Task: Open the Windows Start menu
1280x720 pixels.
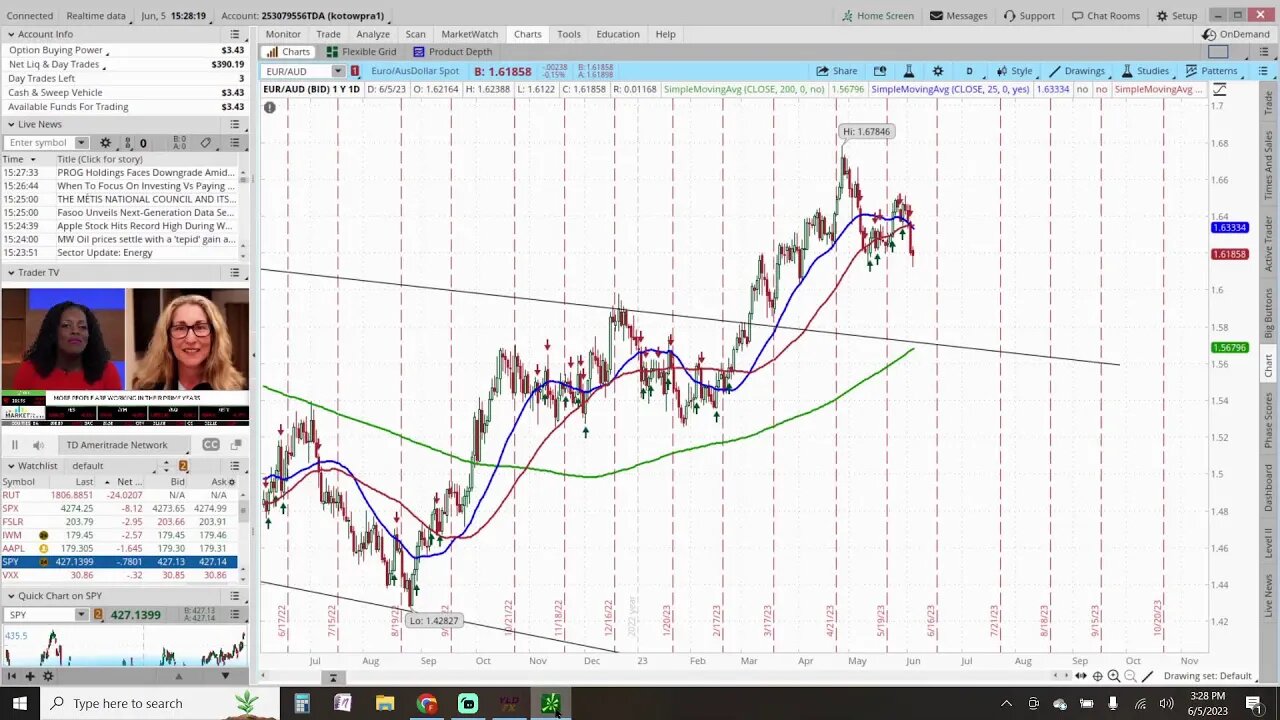Action: [x=20, y=704]
